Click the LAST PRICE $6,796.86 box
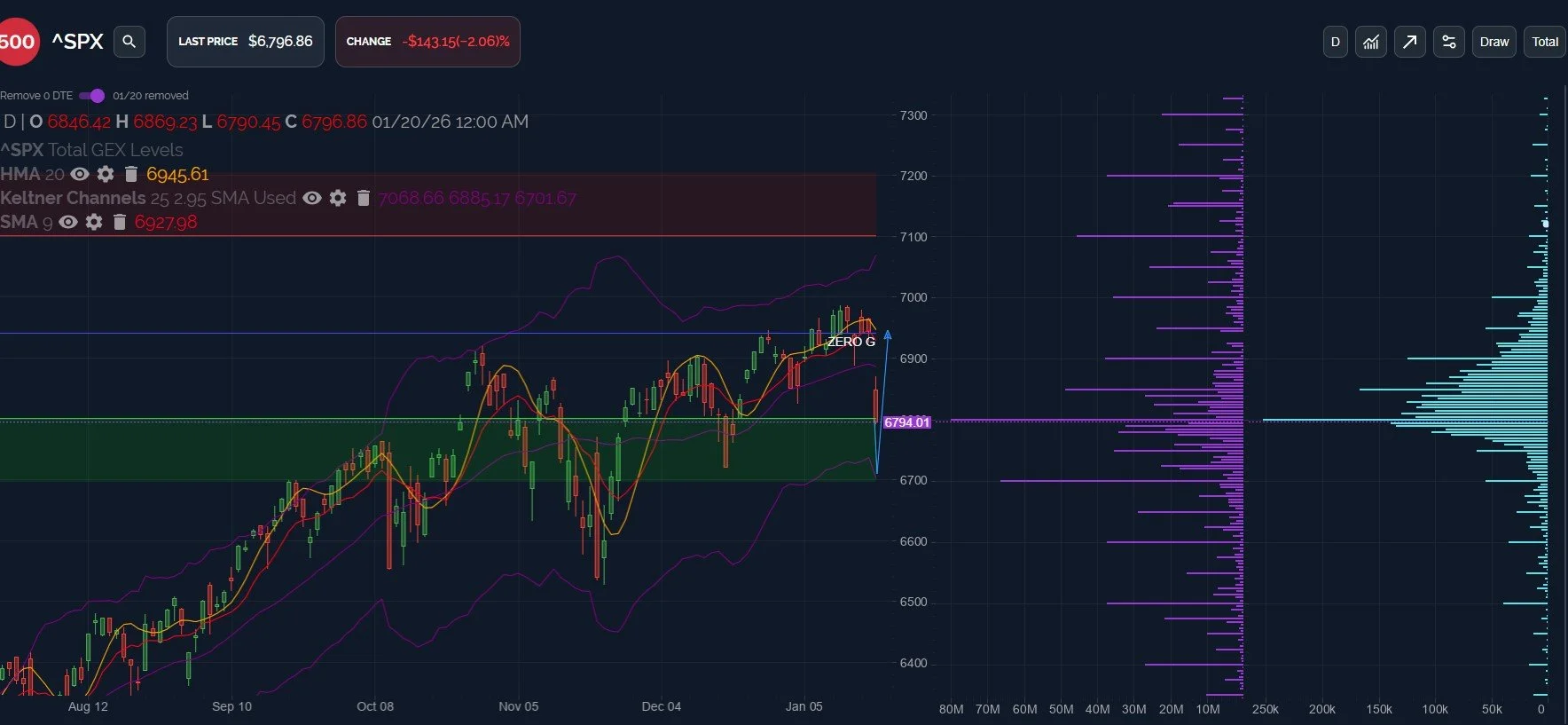Image resolution: width=1568 pixels, height=725 pixels. (x=246, y=42)
